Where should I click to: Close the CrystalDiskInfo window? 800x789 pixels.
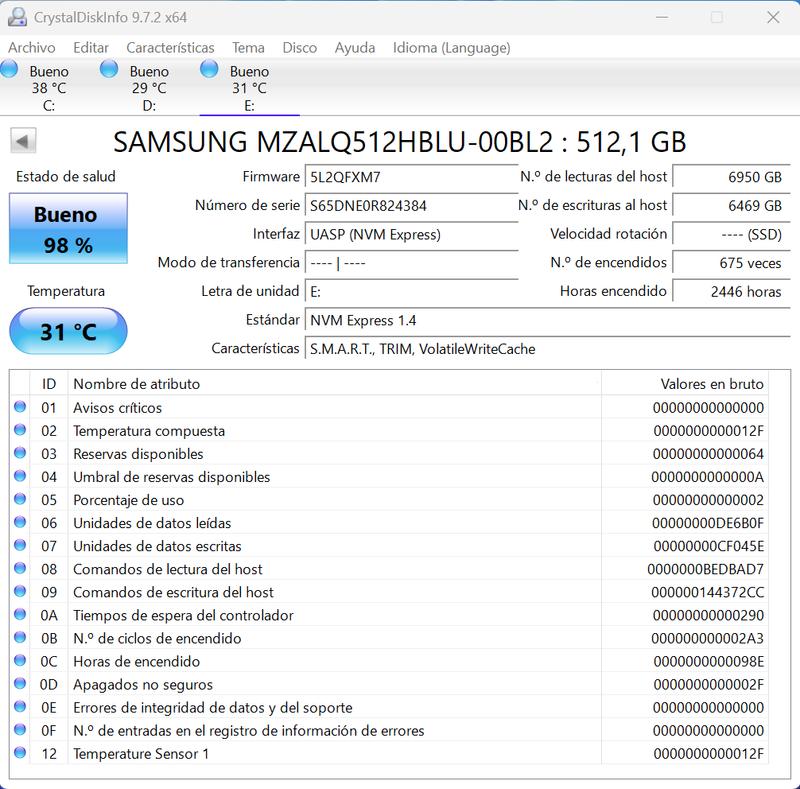tap(773, 17)
